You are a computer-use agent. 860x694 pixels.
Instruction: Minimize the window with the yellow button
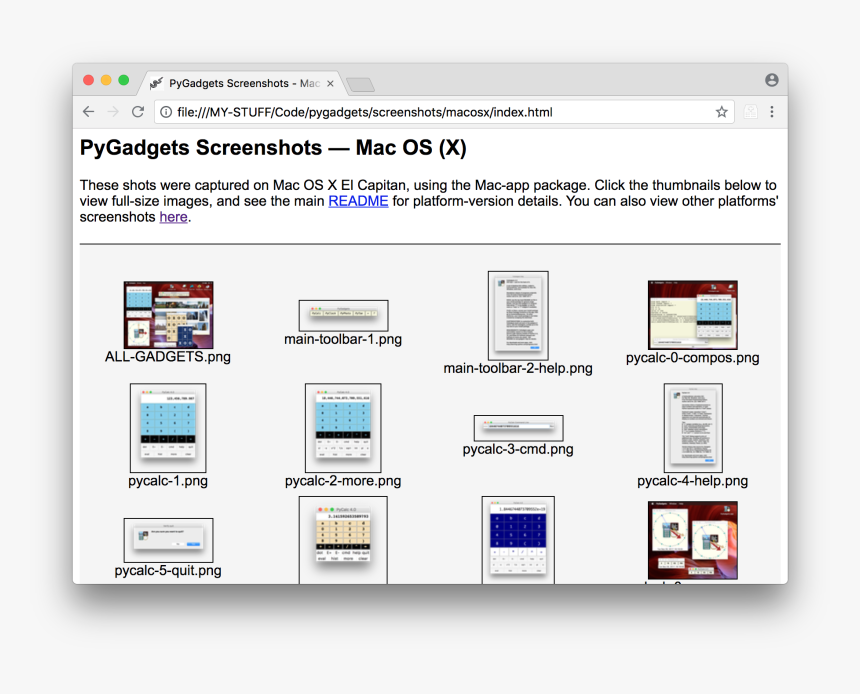[106, 80]
